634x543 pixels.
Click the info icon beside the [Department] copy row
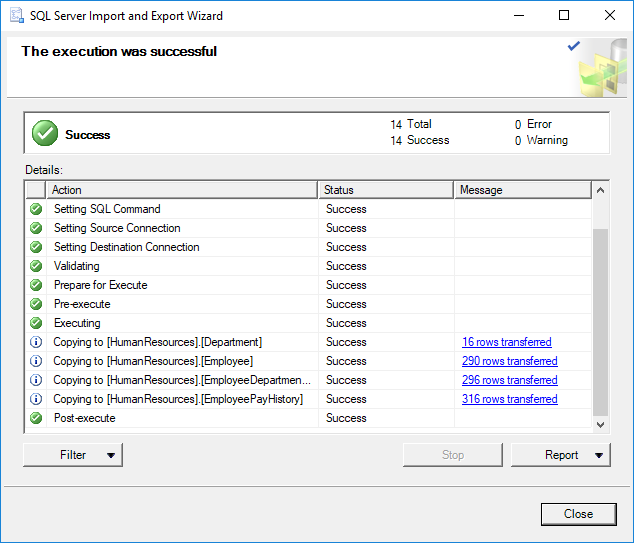point(36,342)
